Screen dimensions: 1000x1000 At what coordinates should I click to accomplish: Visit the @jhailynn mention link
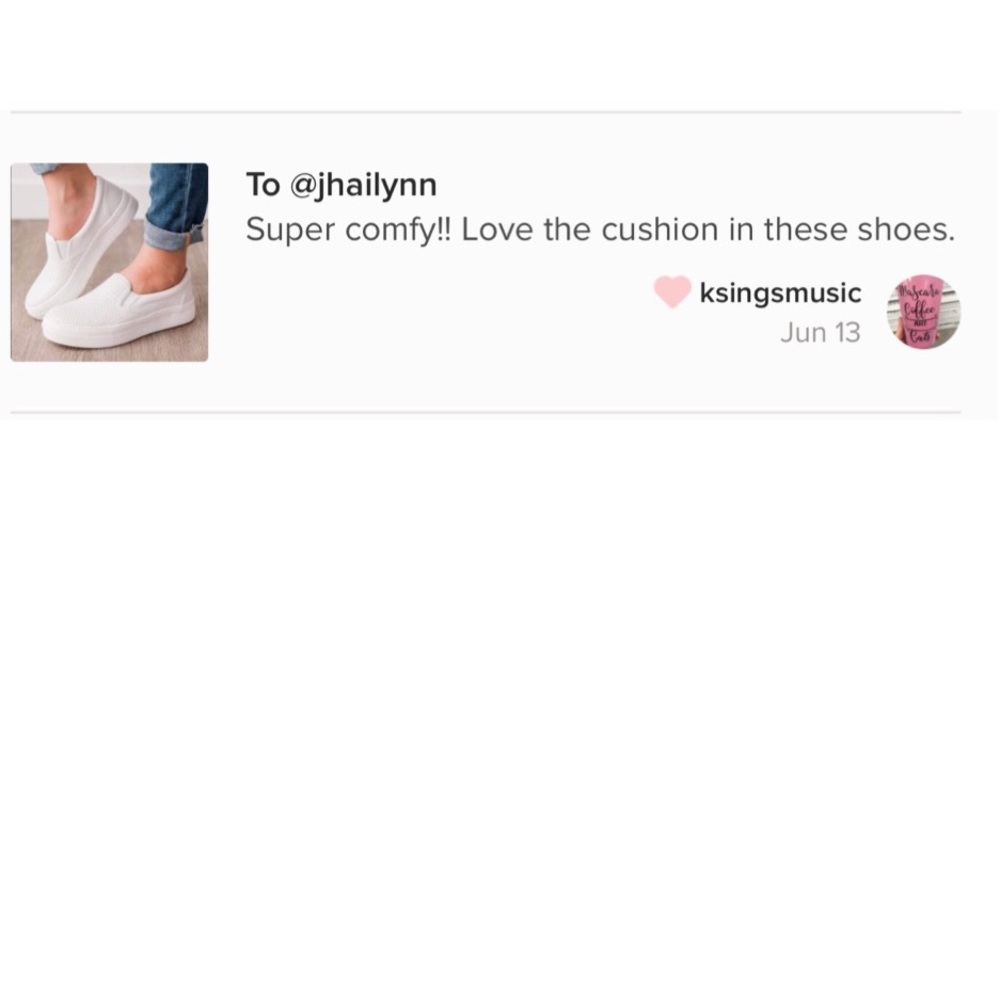[363, 186]
